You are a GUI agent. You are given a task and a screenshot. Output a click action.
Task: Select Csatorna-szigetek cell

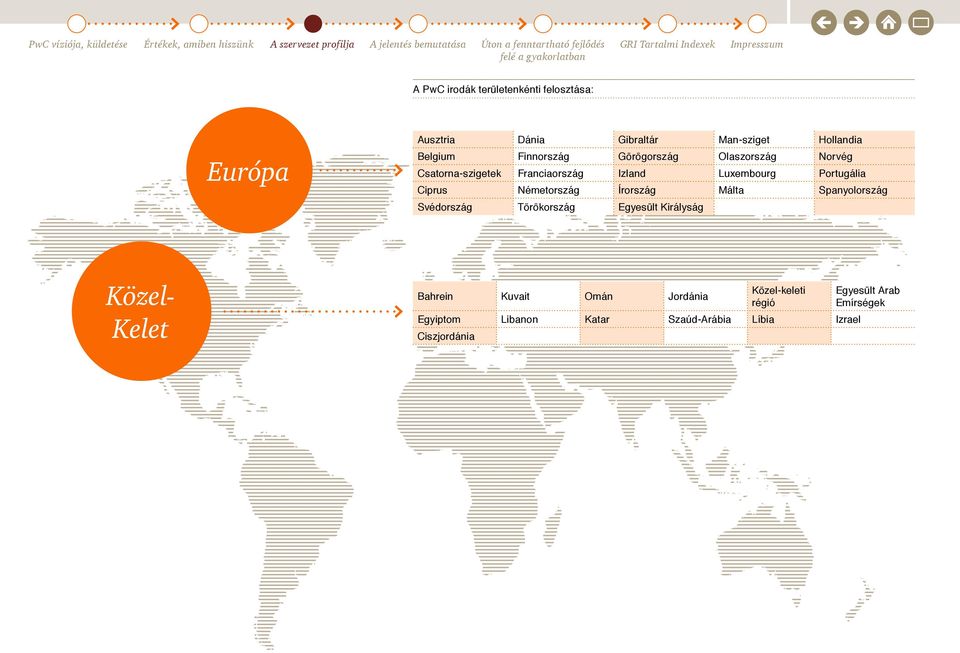point(463,173)
